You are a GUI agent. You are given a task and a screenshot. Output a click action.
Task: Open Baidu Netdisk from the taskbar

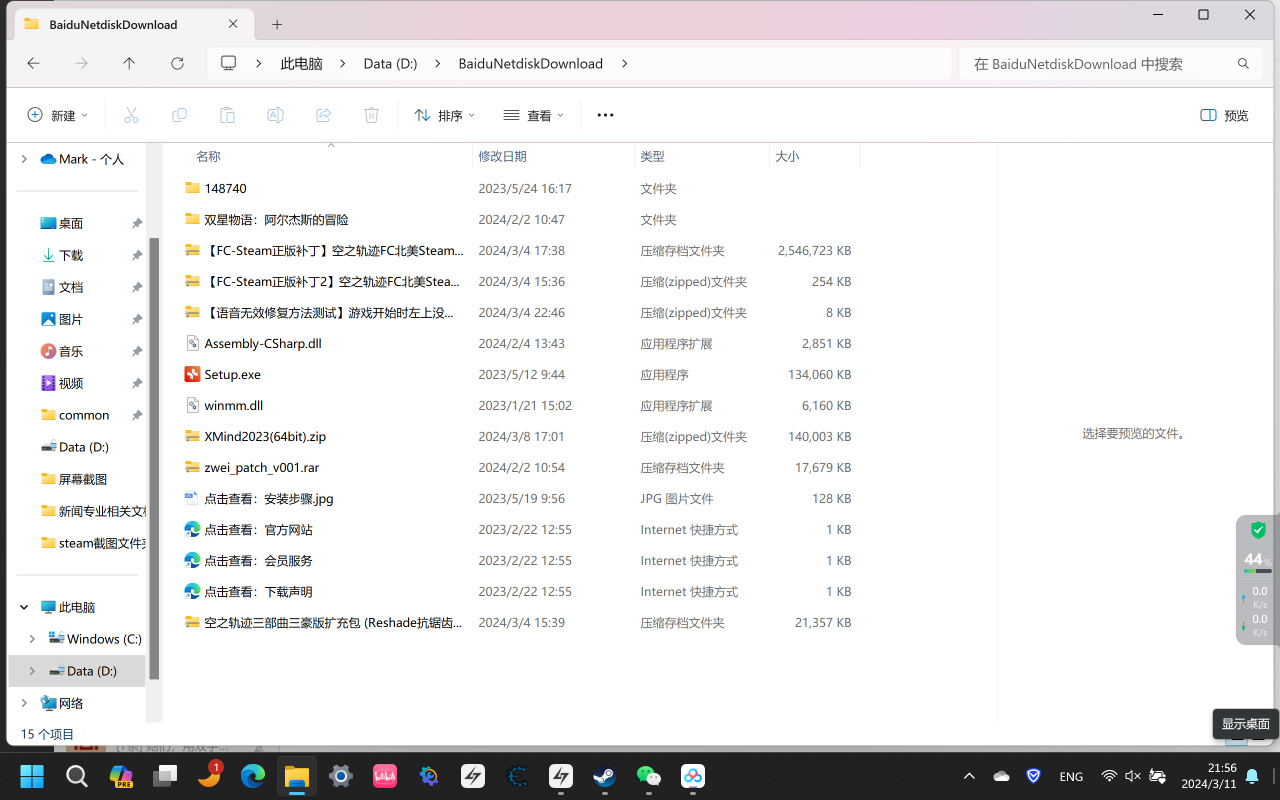(x=693, y=775)
